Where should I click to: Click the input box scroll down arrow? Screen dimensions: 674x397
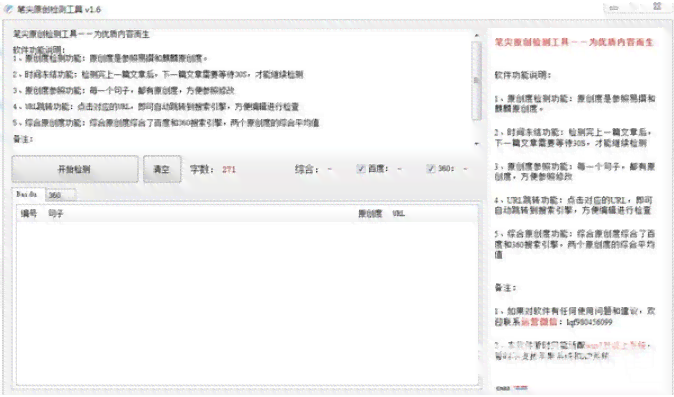click(476, 144)
